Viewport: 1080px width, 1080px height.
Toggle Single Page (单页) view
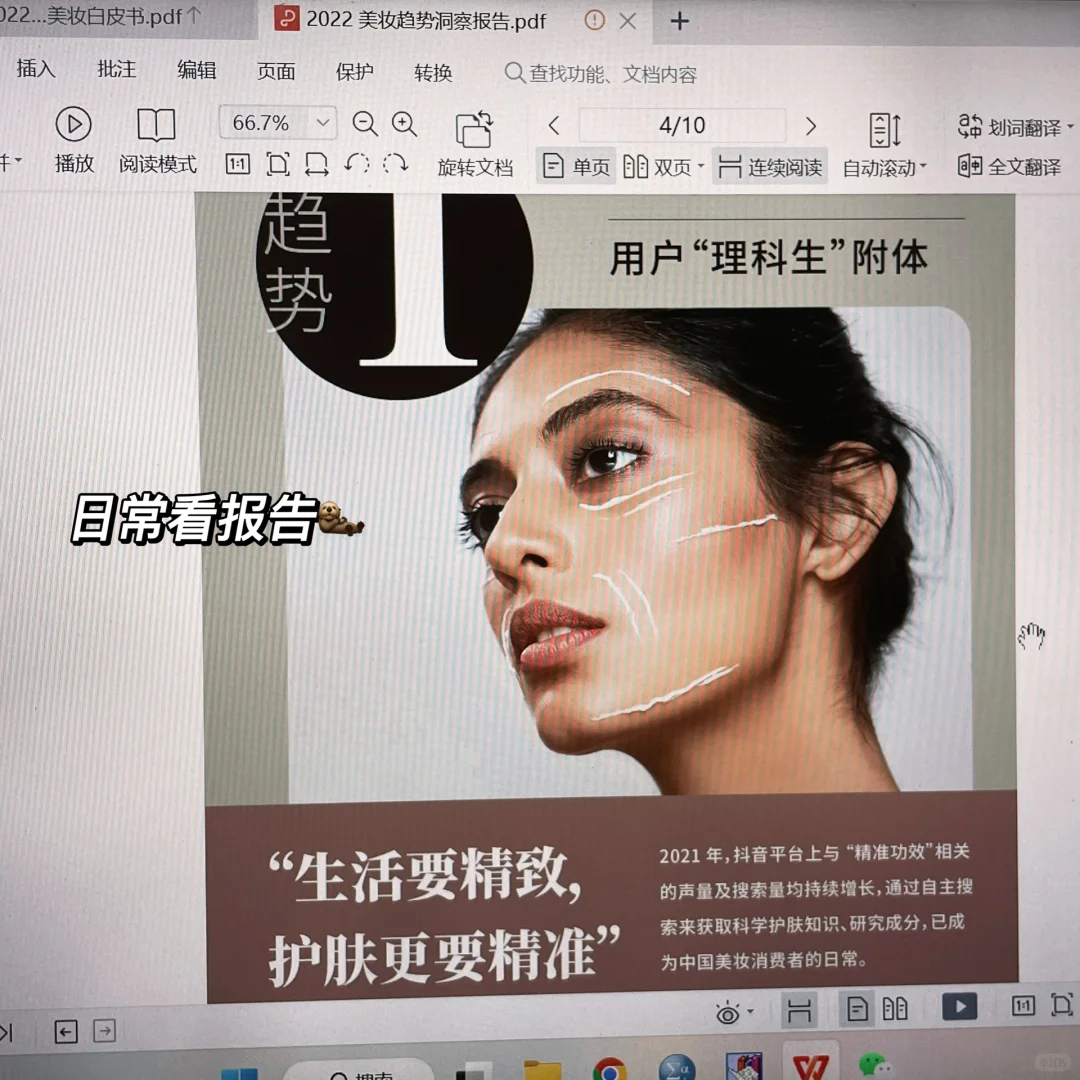coord(577,167)
